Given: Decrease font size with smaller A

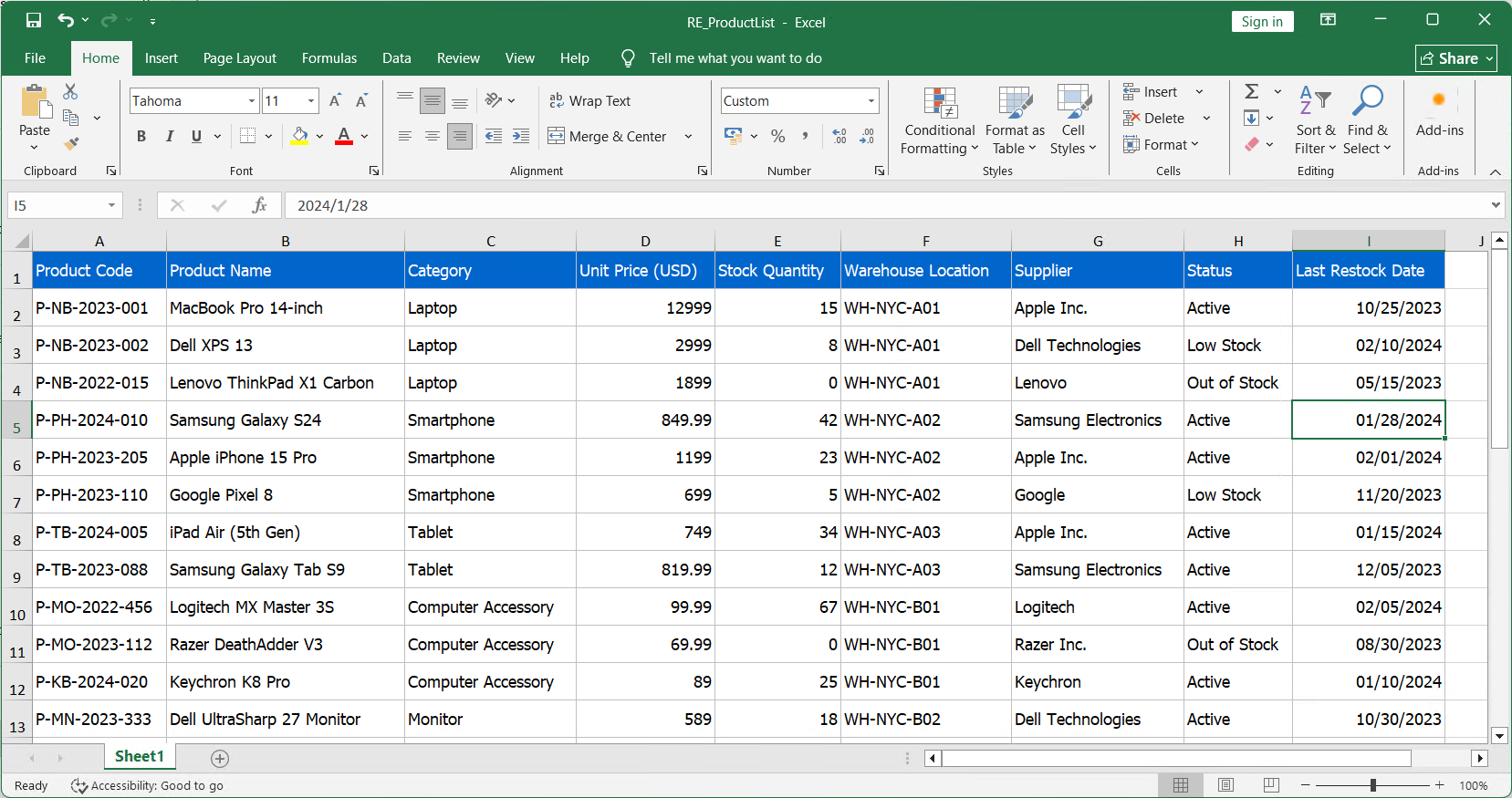Looking at the screenshot, I should point(361,100).
